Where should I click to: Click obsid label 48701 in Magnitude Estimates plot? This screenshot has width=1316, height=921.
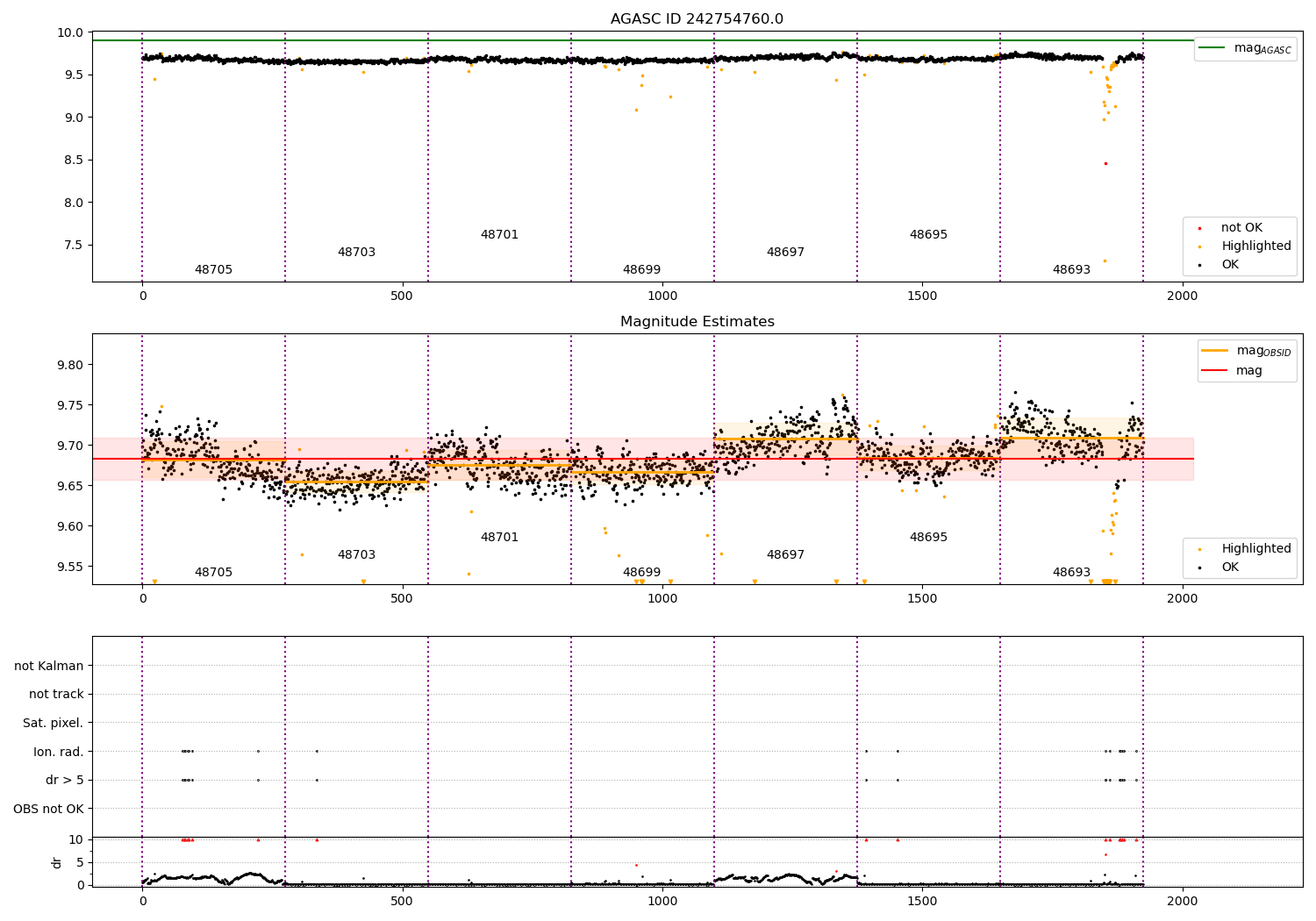pos(499,538)
